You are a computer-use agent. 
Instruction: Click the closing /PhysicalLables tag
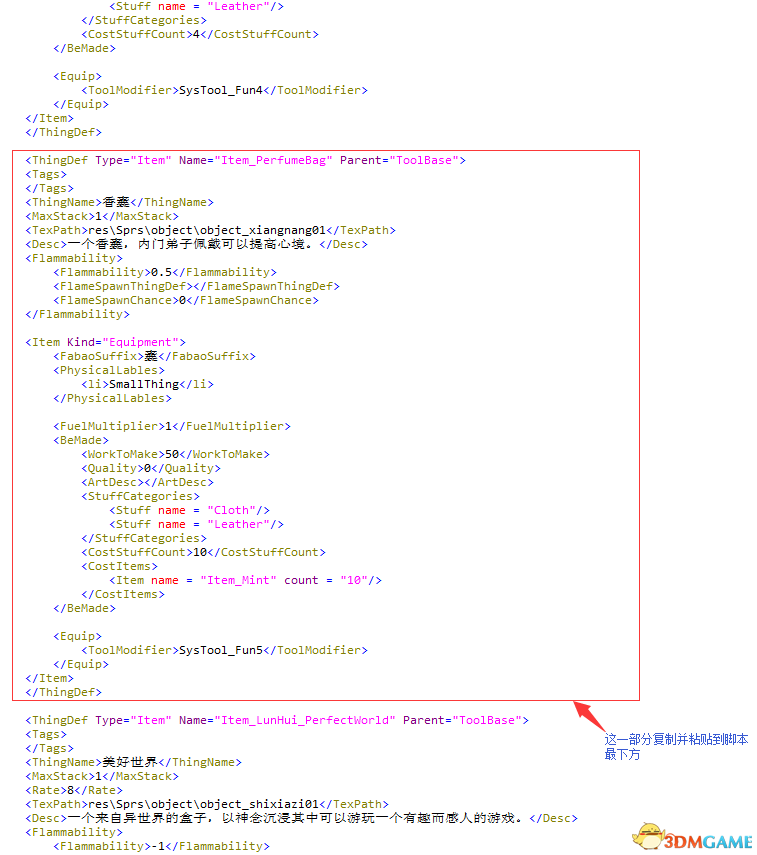[x=112, y=399]
